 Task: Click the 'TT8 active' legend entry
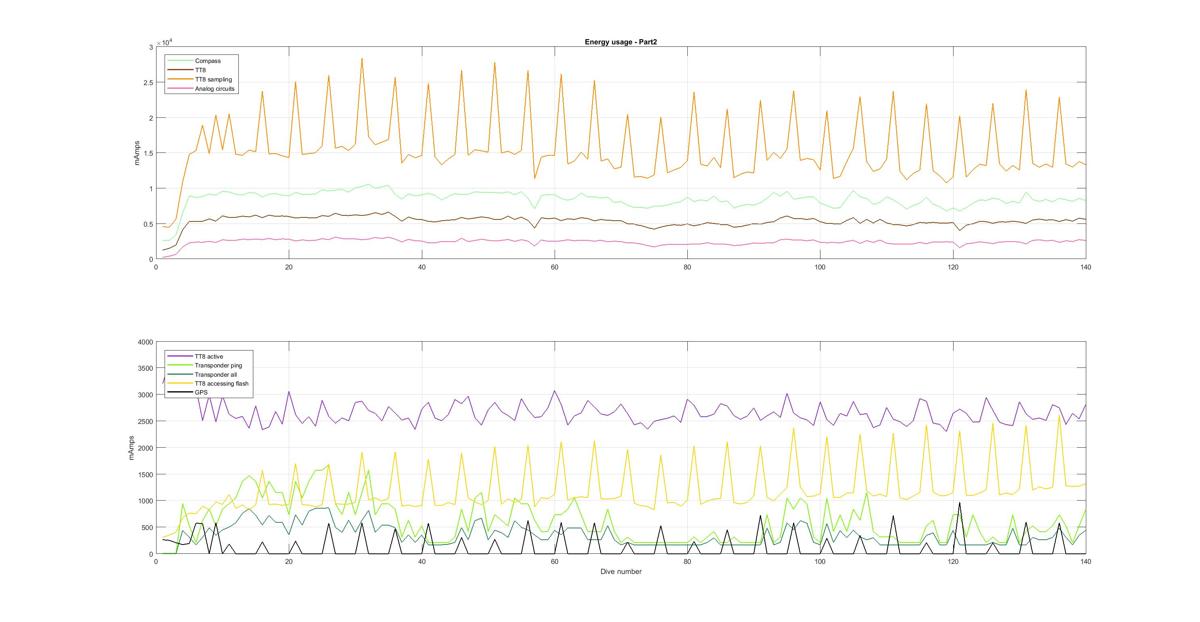[209, 356]
